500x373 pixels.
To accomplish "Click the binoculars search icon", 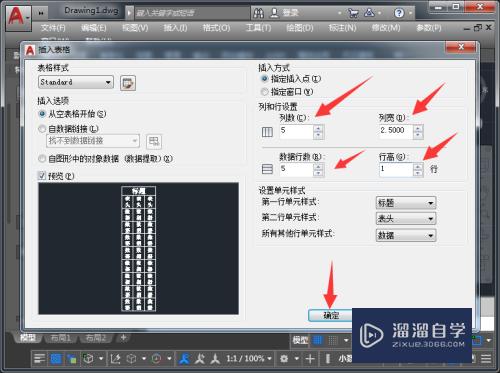I will (x=258, y=13).
